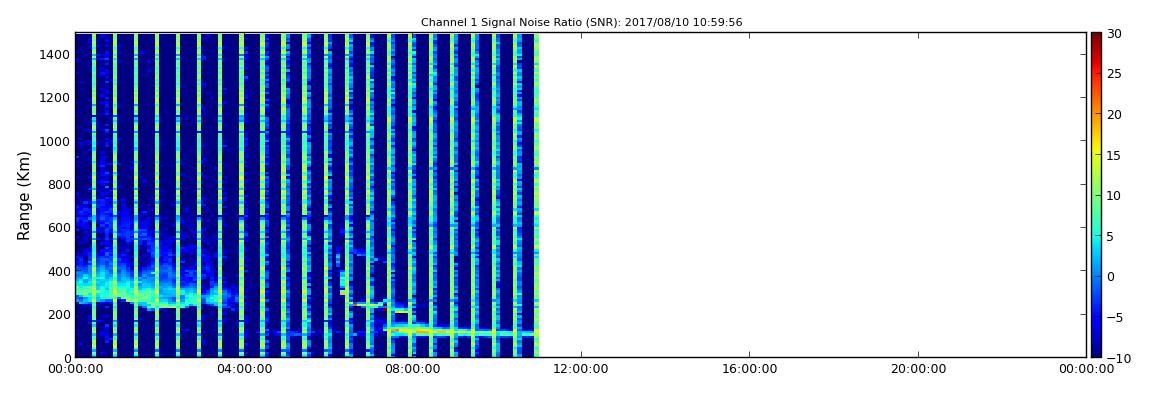The height and width of the screenshot is (407, 1150).
Task: Click the colorbar label 15
Action: coord(1115,155)
